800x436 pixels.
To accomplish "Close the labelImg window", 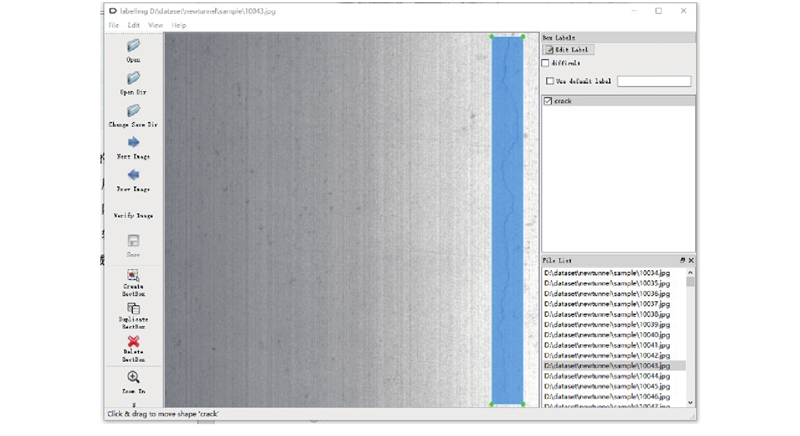I will 684,11.
